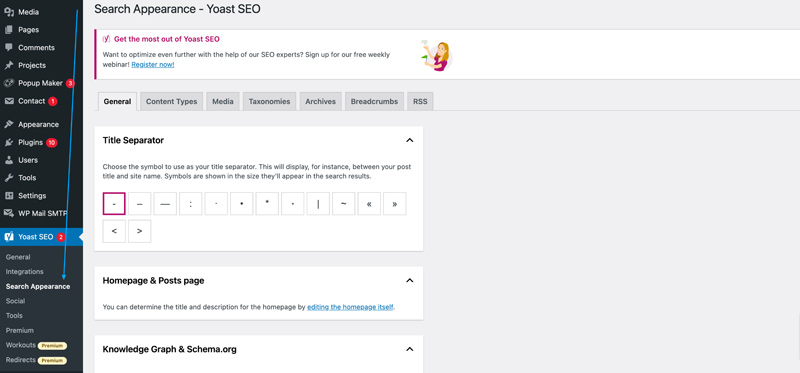This screenshot has height=373, width=800.
Task: Click the Plugins plug icon
Action: coord(9,142)
